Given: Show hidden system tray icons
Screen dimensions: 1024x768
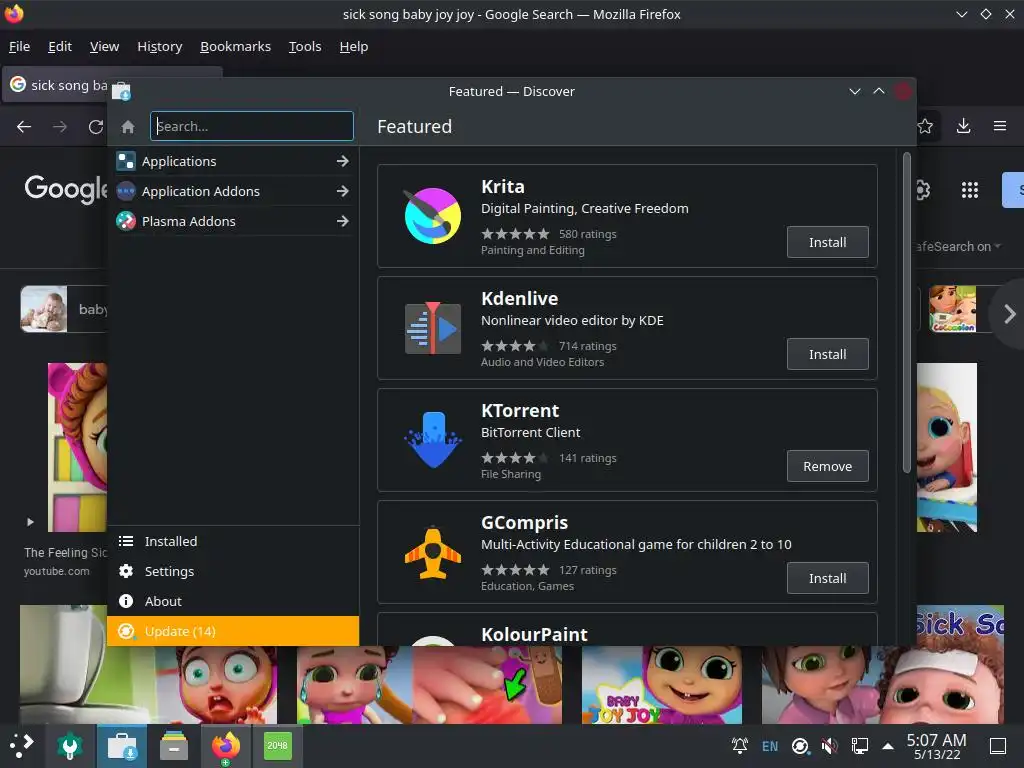Looking at the screenshot, I should point(888,746).
